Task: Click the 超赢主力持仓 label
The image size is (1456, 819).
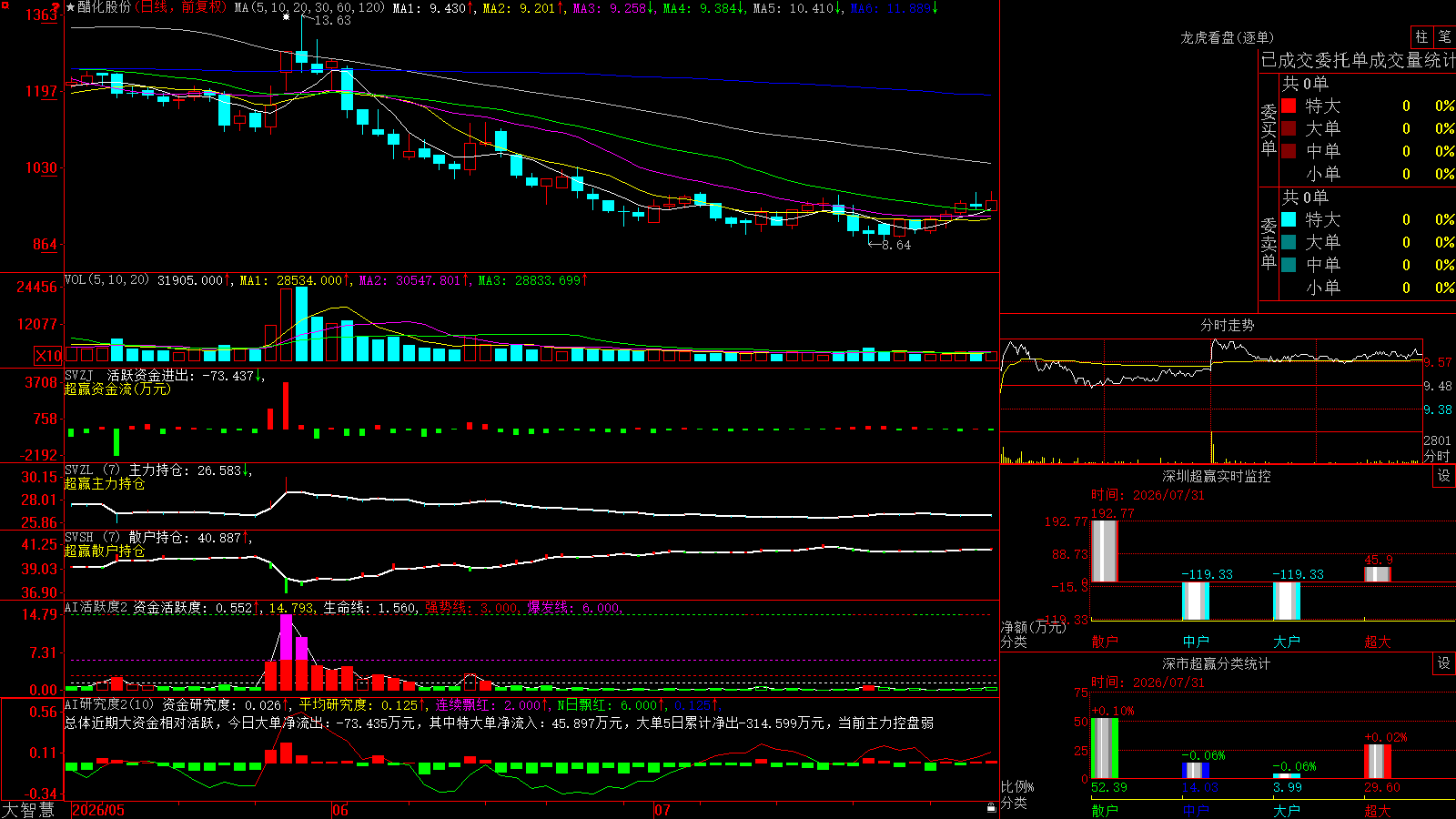Action: pos(105,484)
